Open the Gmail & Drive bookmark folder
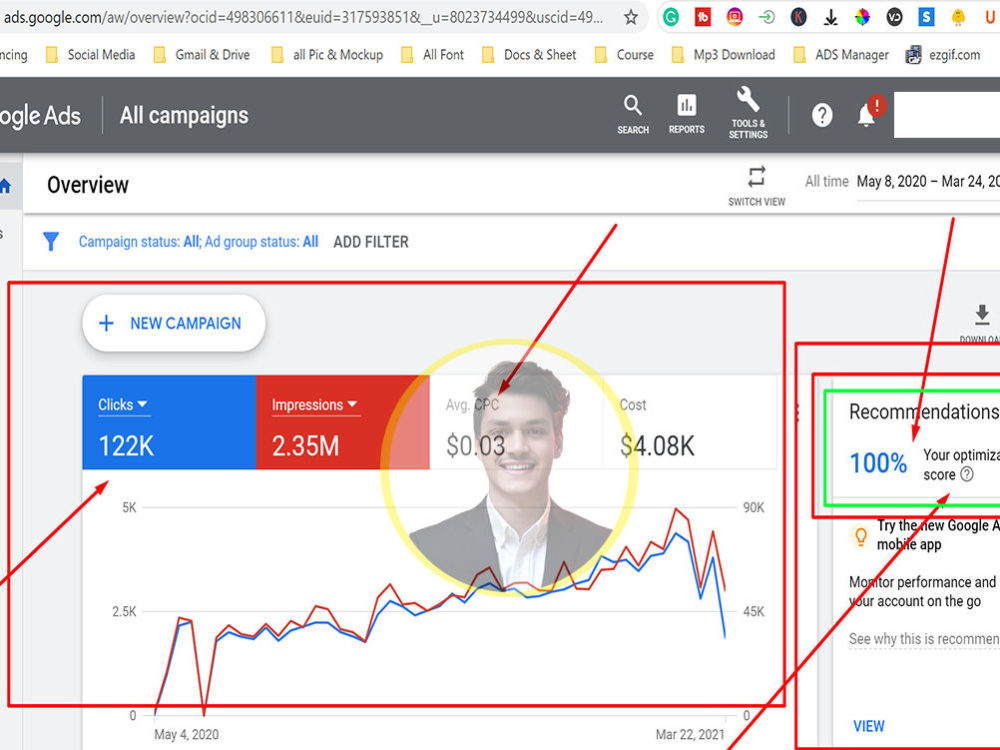This screenshot has width=1000, height=750. click(x=202, y=55)
